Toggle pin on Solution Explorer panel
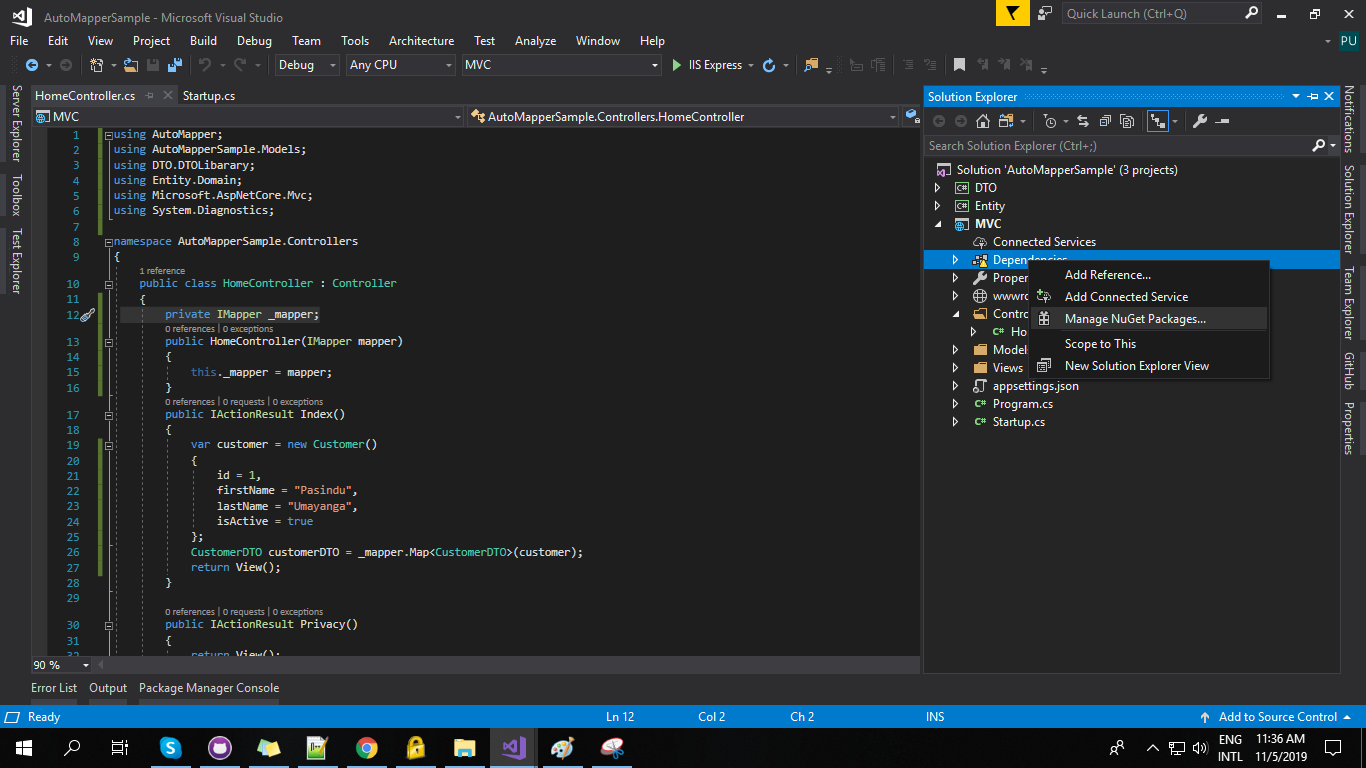The height and width of the screenshot is (768, 1366). click(1312, 96)
